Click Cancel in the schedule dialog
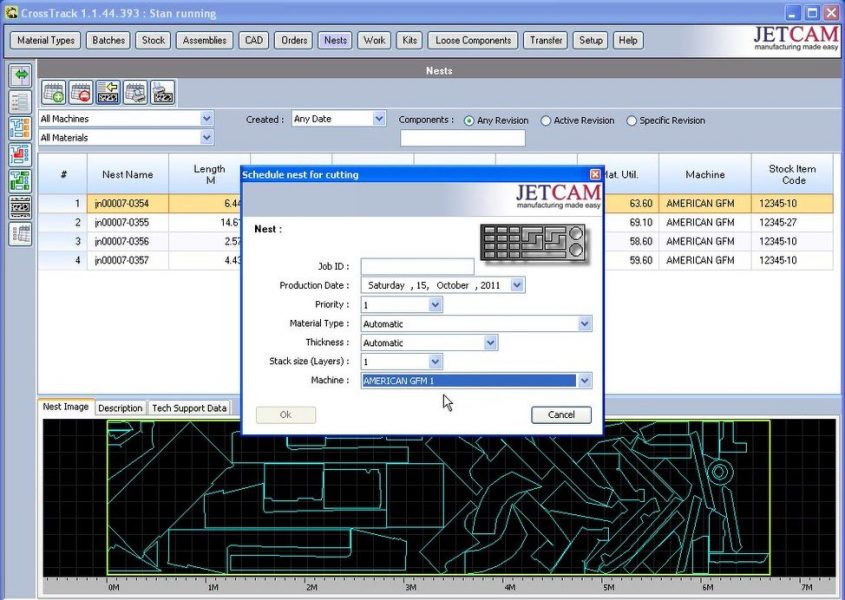 561,415
